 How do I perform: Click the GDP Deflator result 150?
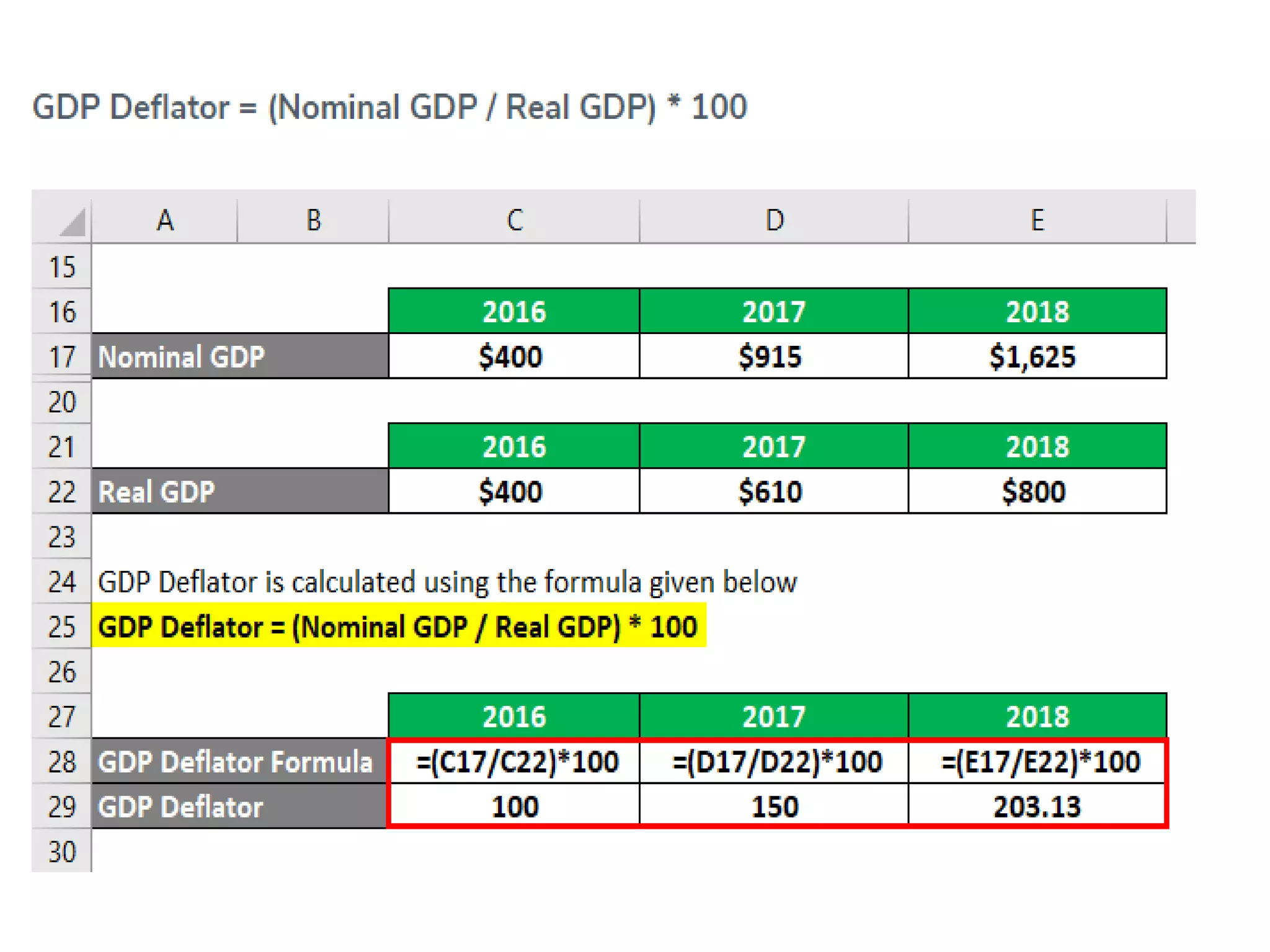pyautogui.click(x=773, y=806)
